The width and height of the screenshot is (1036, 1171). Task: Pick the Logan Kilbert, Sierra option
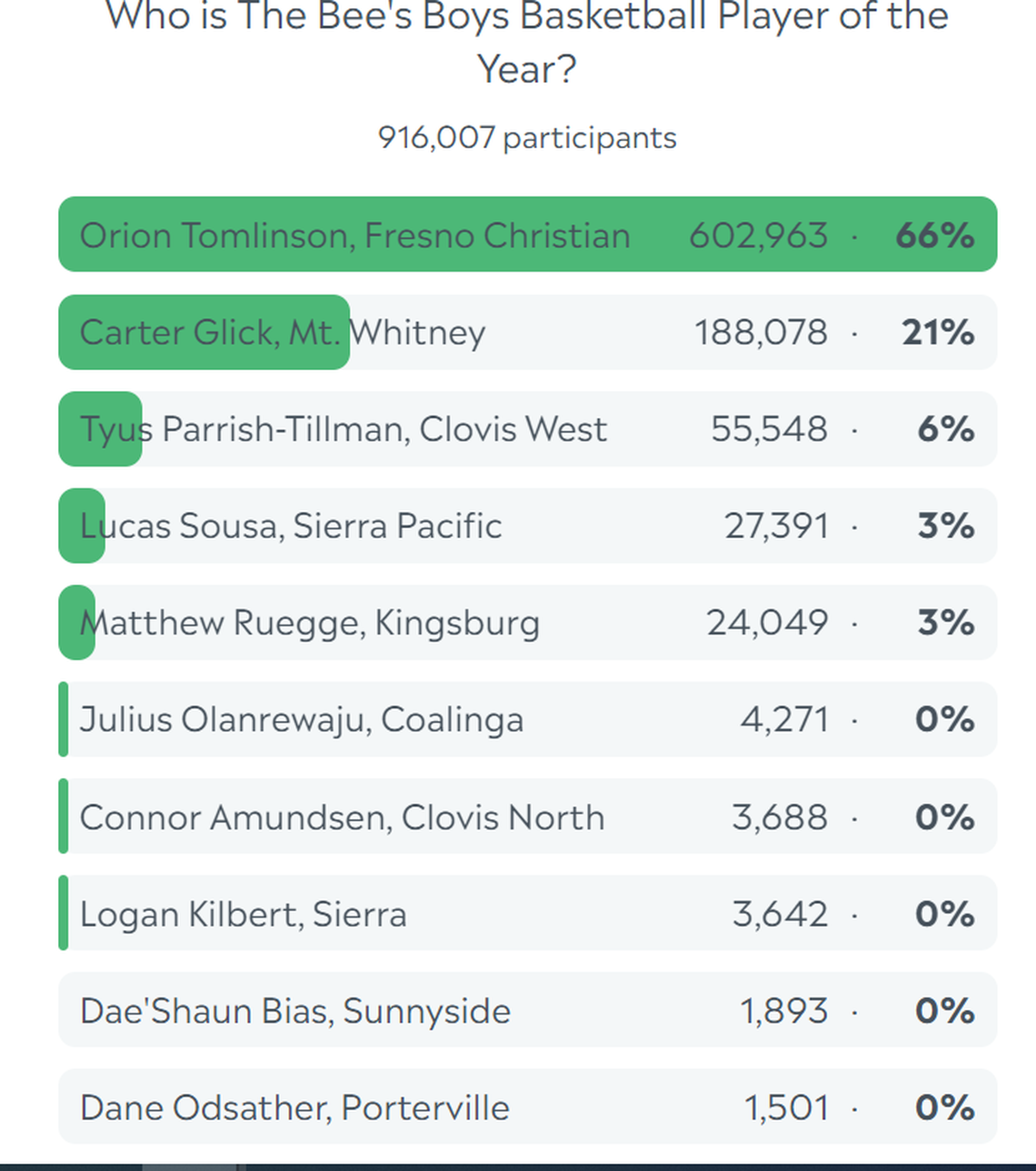(244, 914)
